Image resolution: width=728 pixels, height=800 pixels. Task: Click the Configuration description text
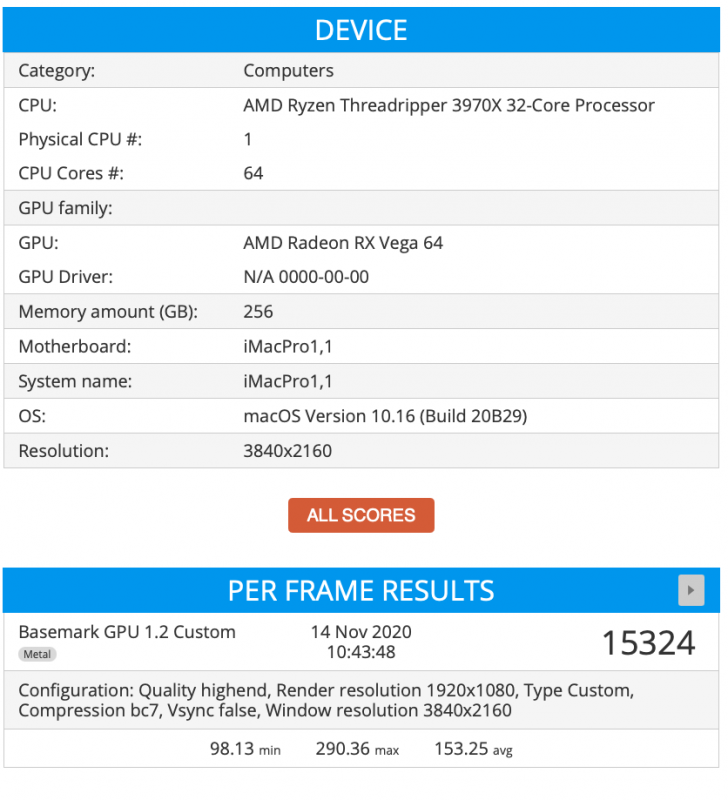tap(326, 701)
